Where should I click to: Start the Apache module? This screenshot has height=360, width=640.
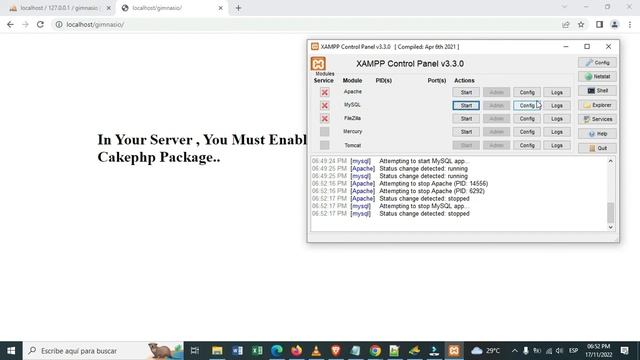pyautogui.click(x=466, y=93)
